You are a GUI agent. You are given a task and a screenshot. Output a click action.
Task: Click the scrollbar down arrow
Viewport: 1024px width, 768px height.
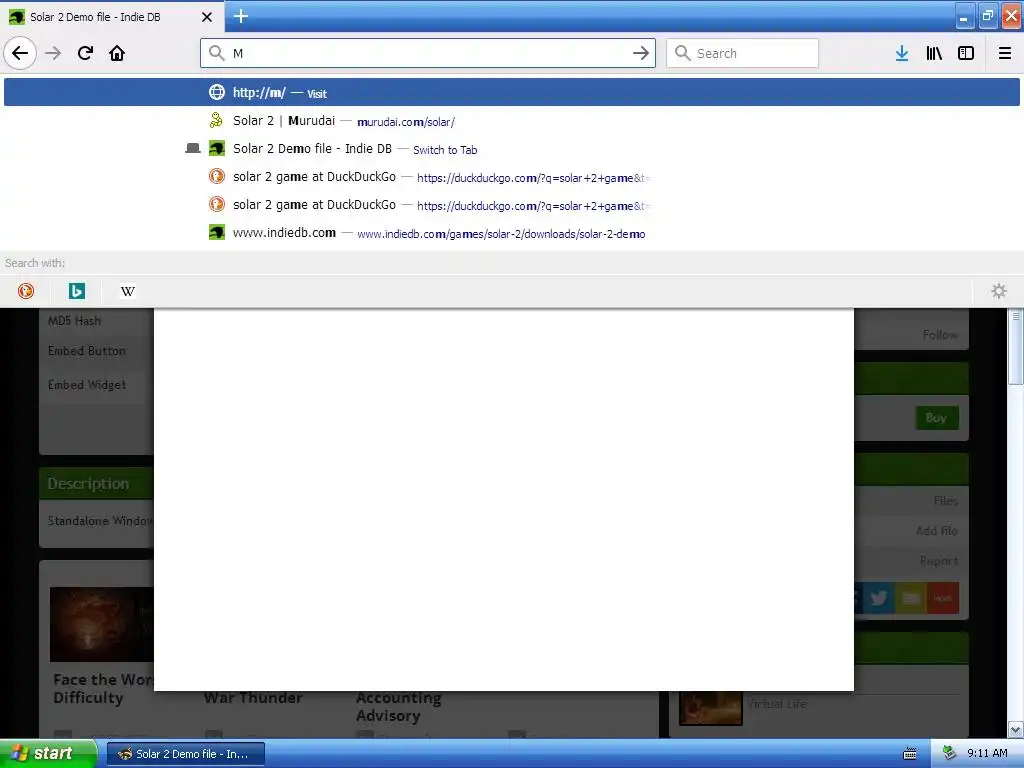(x=1016, y=729)
